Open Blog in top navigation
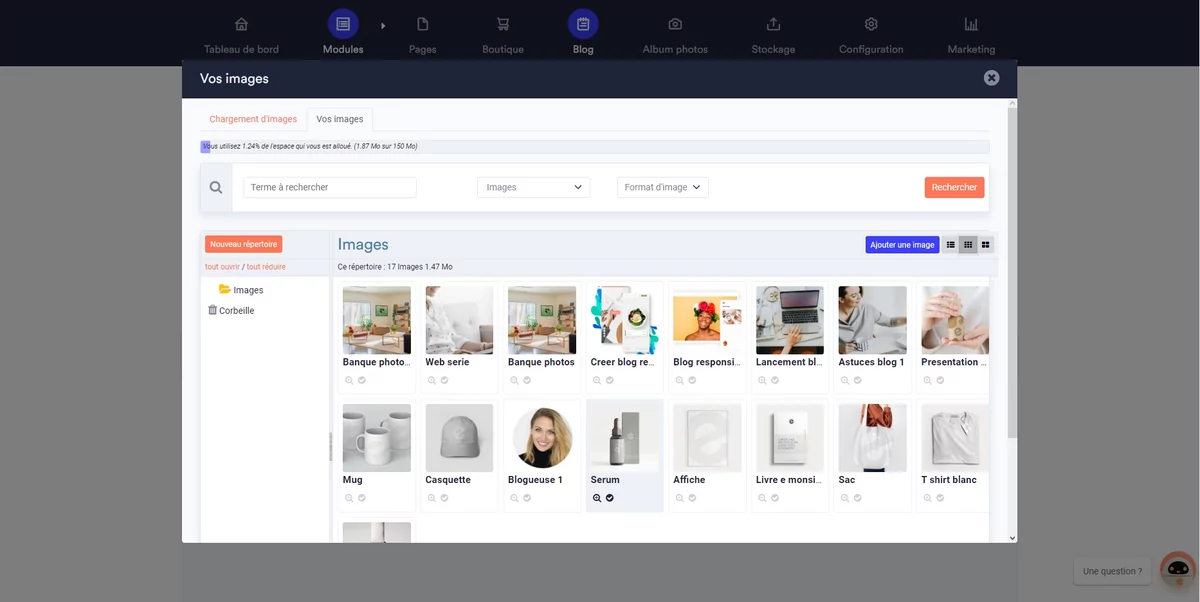Viewport: 1200px width, 602px height. 583,33
